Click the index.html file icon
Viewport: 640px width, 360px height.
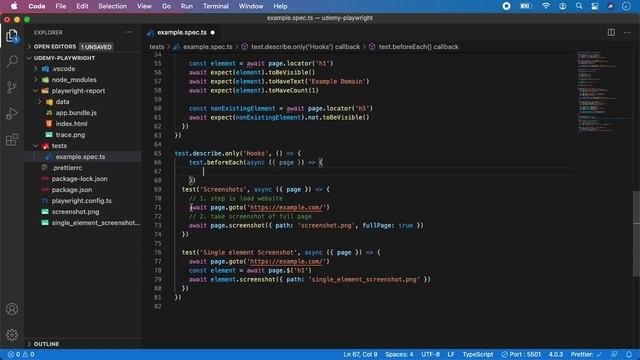(x=49, y=124)
